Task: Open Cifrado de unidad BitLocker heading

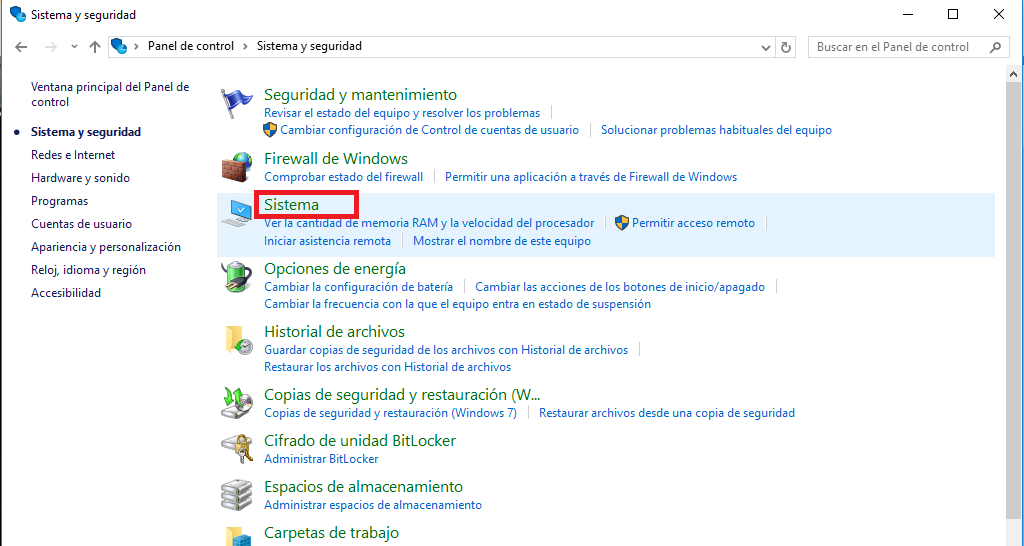Action: (x=360, y=441)
